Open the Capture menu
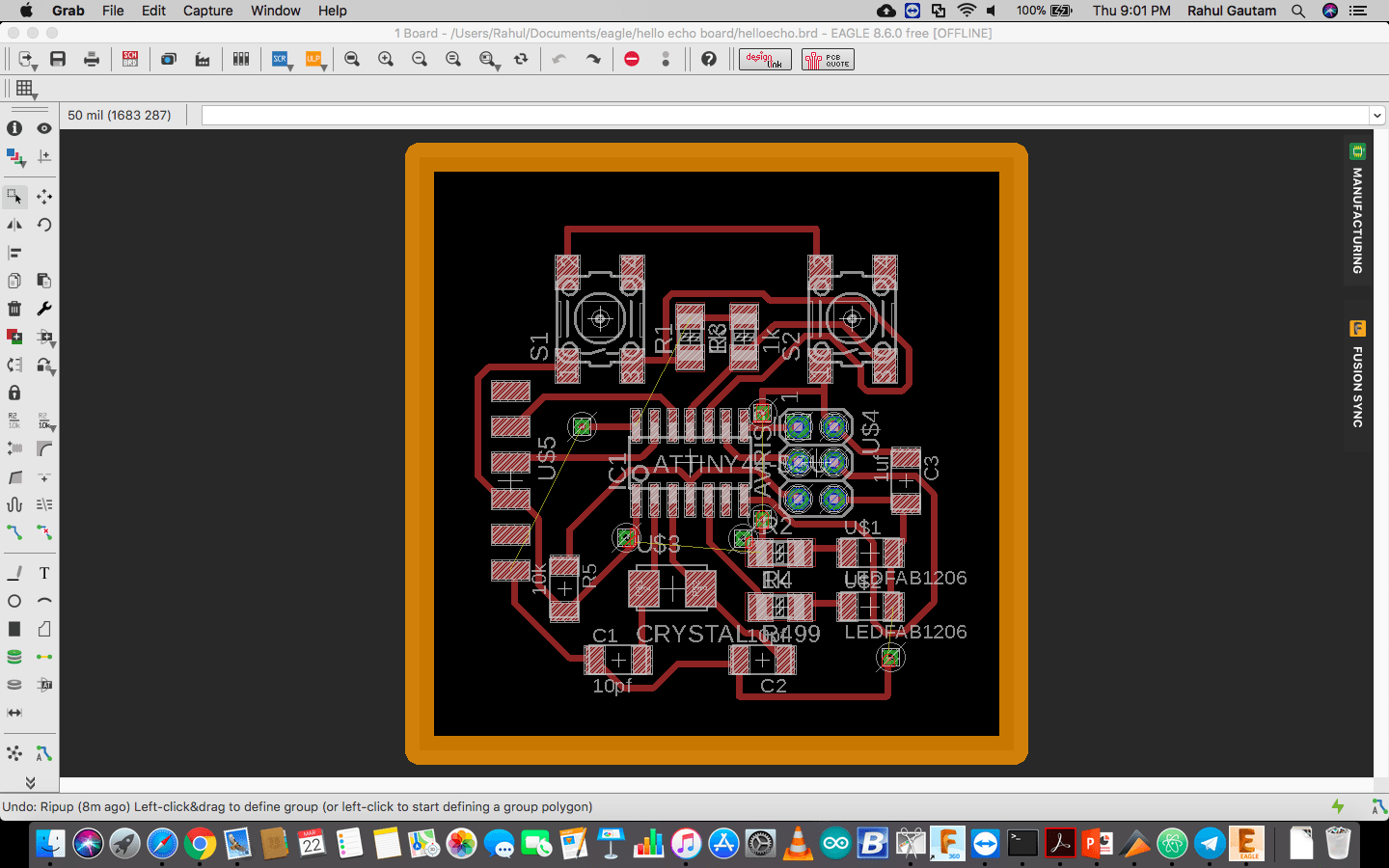This screenshot has height=868, width=1389. click(x=207, y=11)
